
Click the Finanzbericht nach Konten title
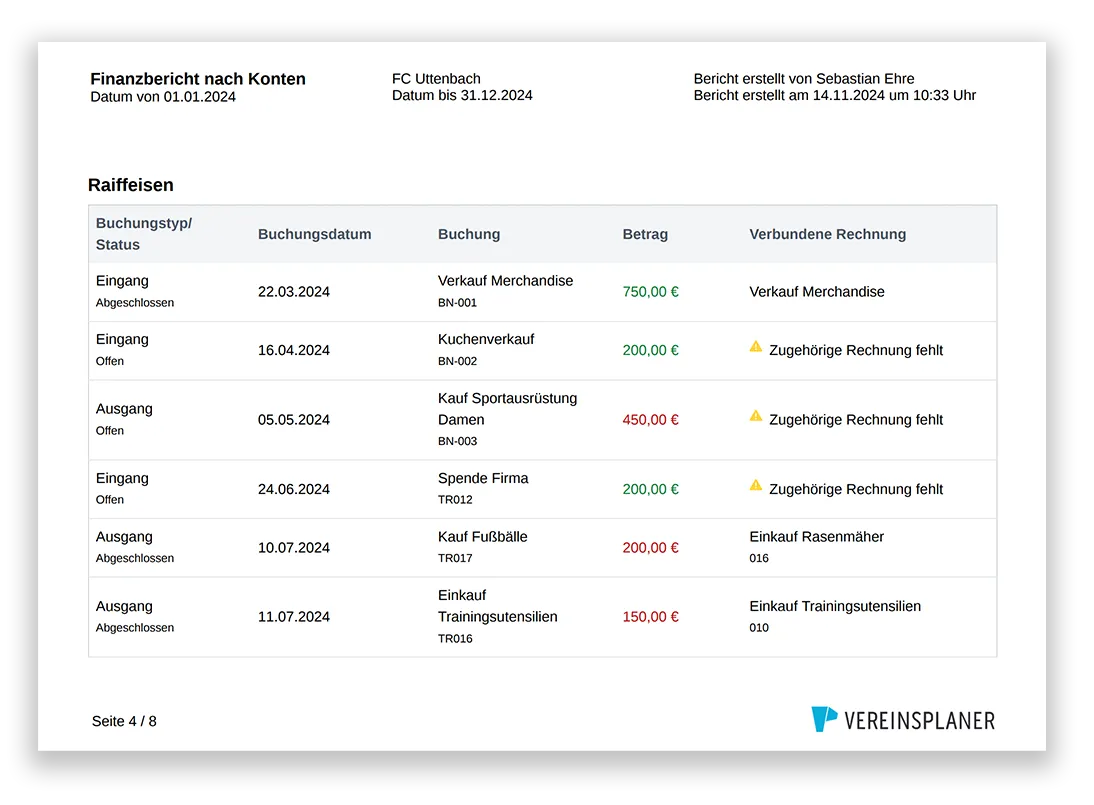(198, 79)
